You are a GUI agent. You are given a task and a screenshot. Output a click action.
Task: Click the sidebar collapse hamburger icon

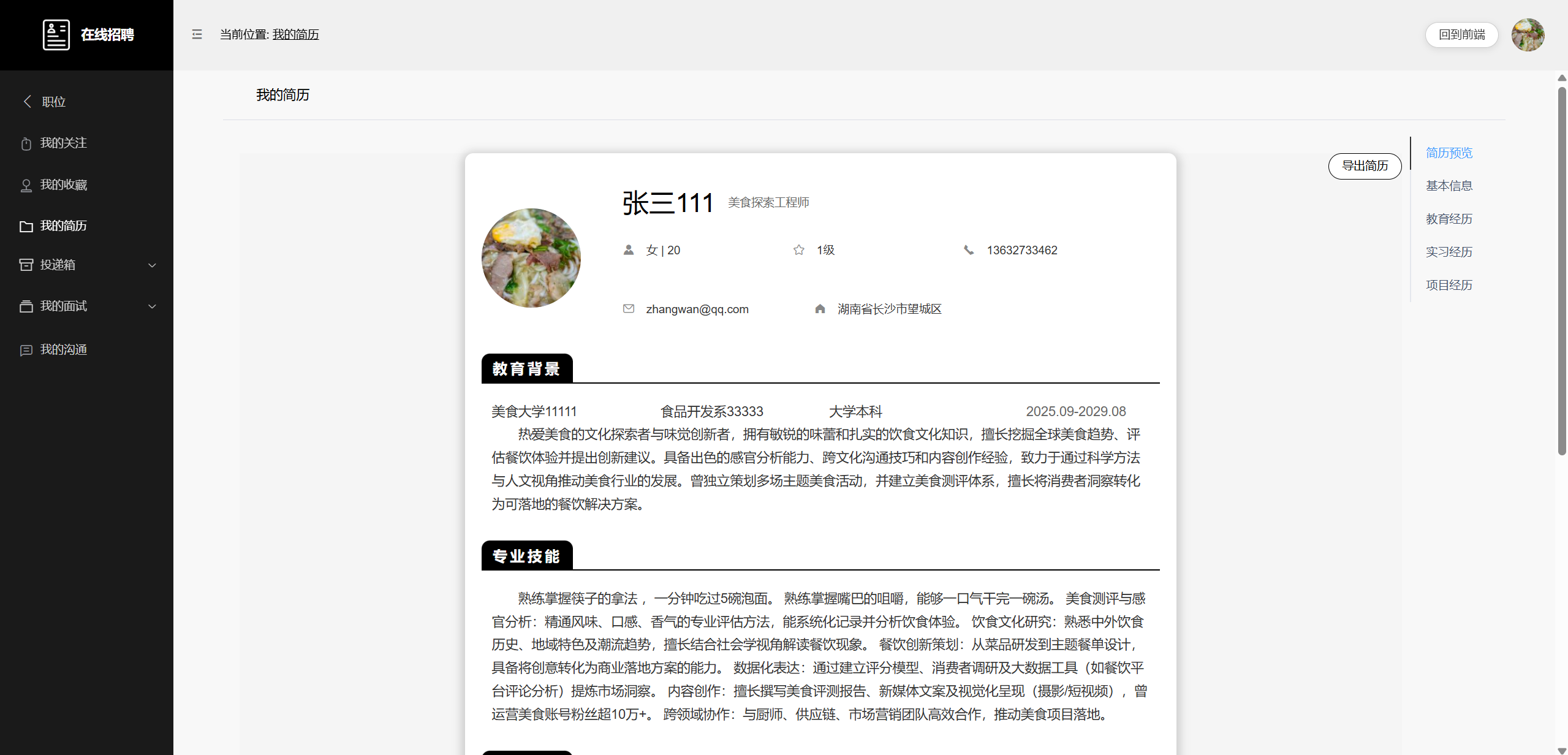197,34
